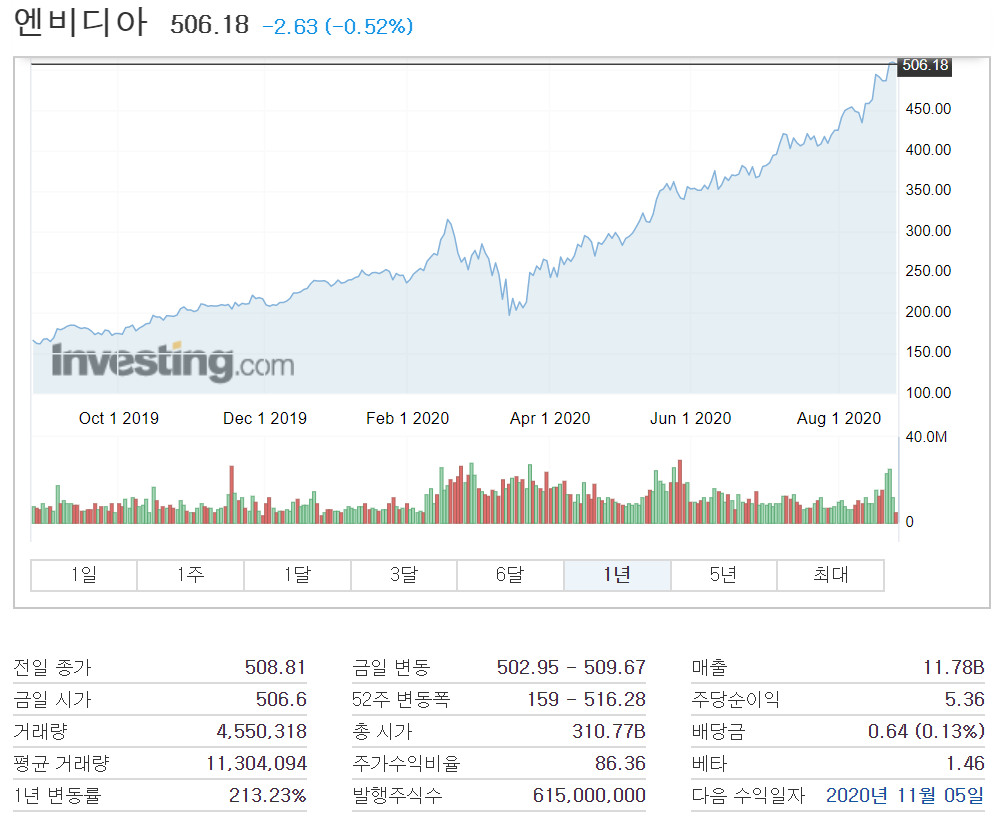Screen dimensions: 1002x820
Task: Switch chart to 5년 range
Action: [x=724, y=575]
